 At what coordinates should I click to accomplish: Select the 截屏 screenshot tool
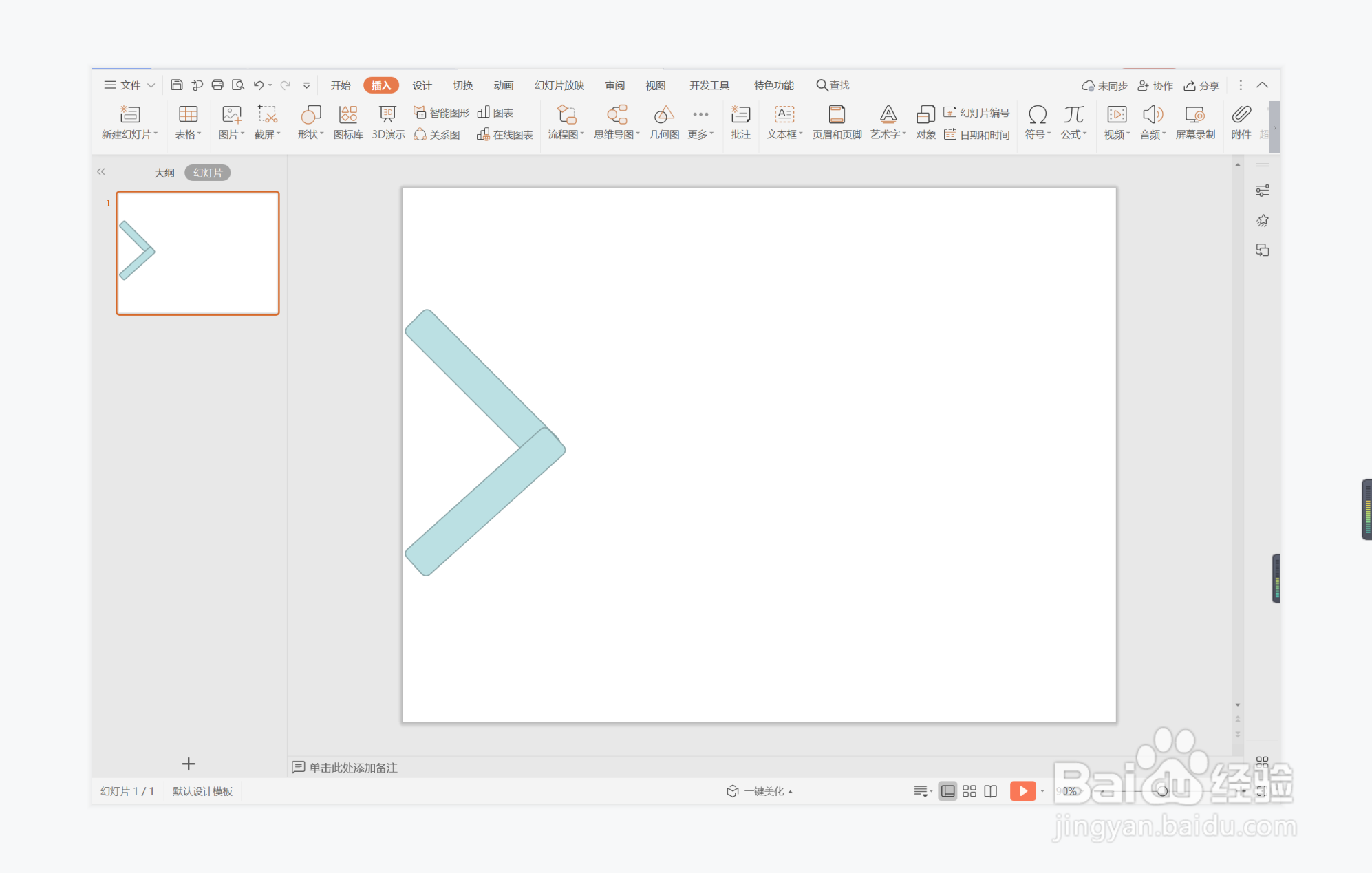tap(267, 122)
